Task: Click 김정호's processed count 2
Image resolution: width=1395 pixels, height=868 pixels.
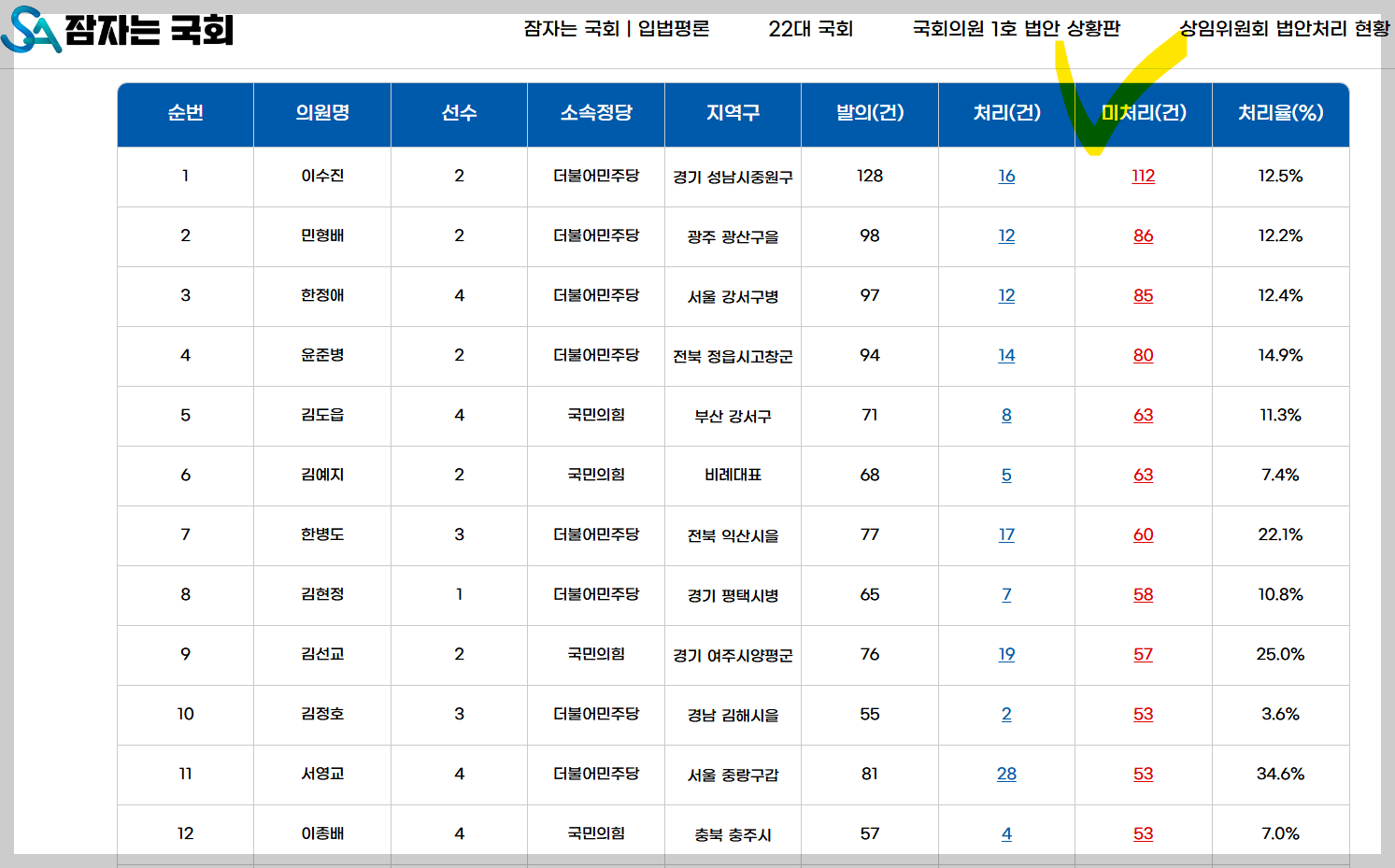Action: (1006, 714)
